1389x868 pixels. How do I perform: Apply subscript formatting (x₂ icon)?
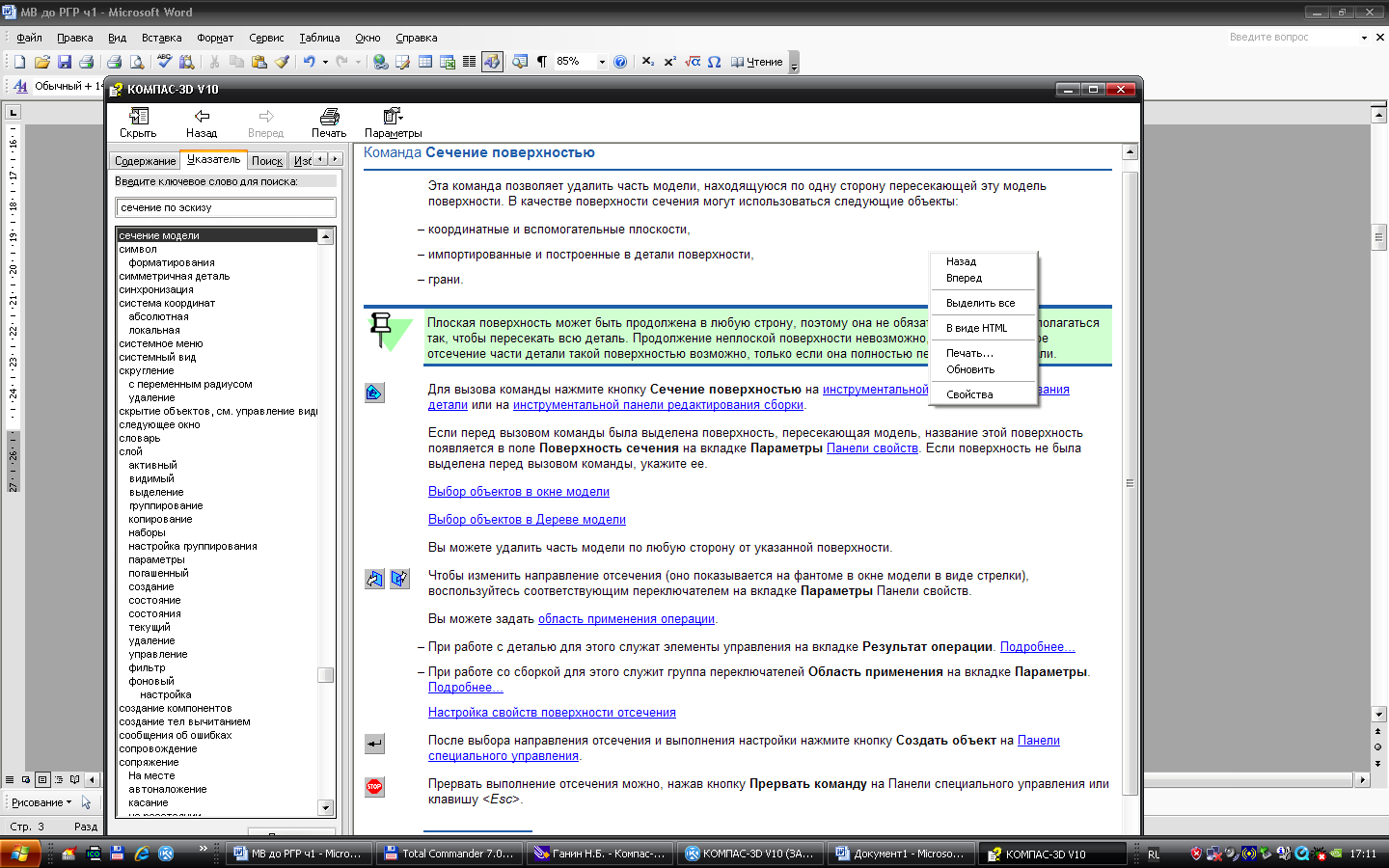coord(648,62)
